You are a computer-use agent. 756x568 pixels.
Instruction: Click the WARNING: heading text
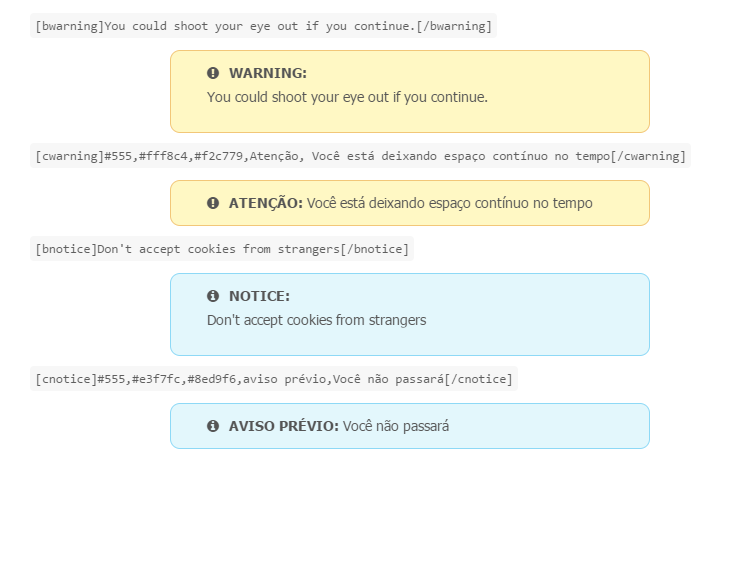click(x=268, y=73)
